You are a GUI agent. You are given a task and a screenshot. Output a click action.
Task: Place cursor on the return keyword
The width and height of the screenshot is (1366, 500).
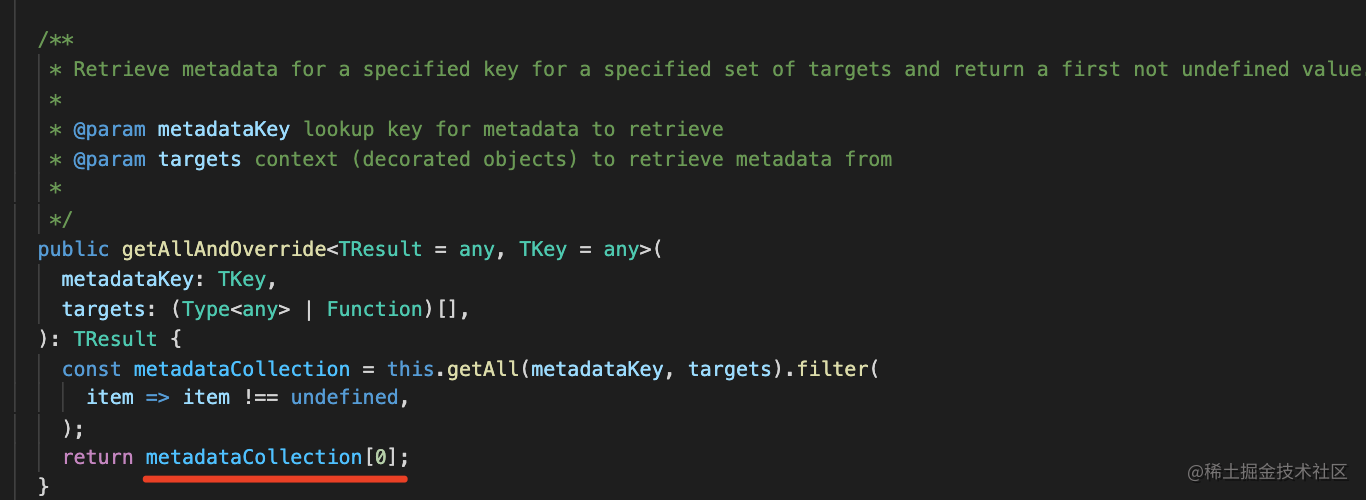pos(98,457)
